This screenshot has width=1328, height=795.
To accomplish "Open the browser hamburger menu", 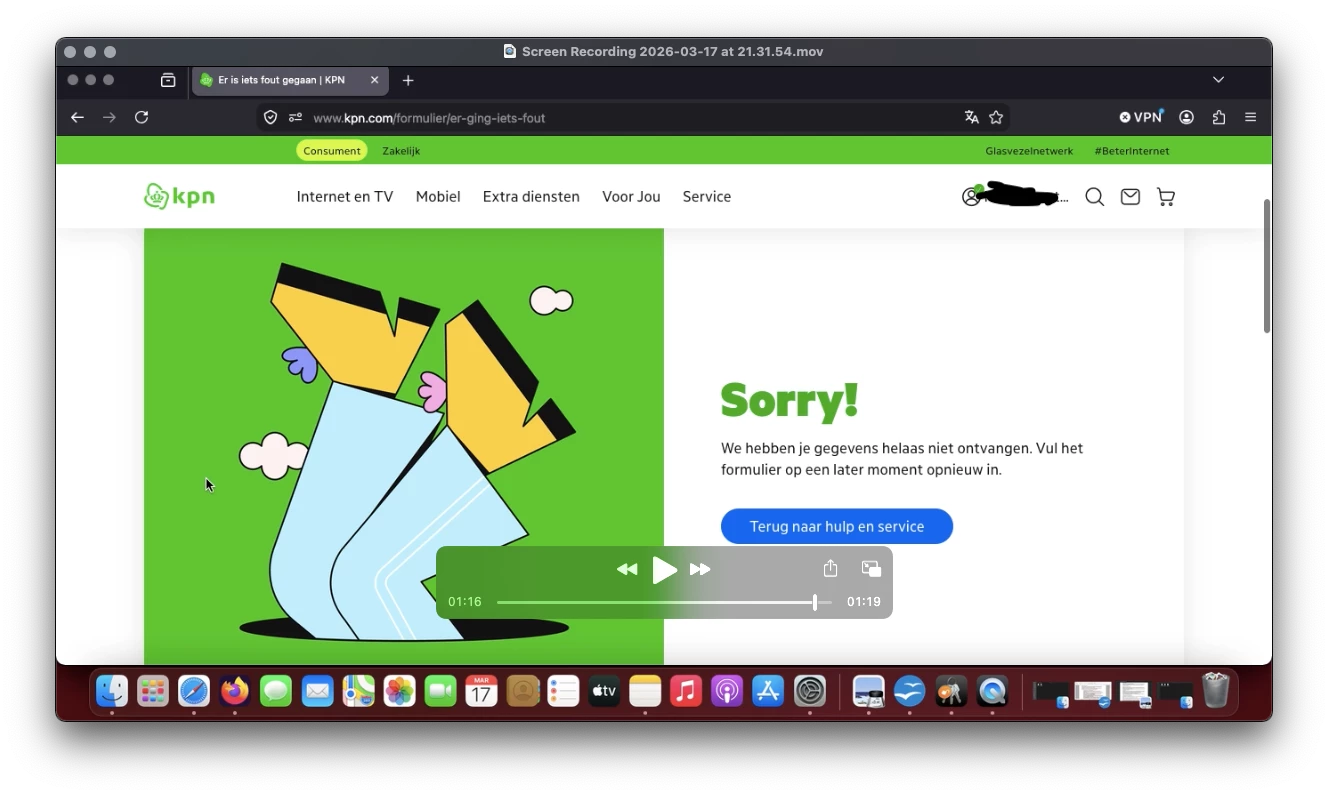I will pyautogui.click(x=1250, y=117).
